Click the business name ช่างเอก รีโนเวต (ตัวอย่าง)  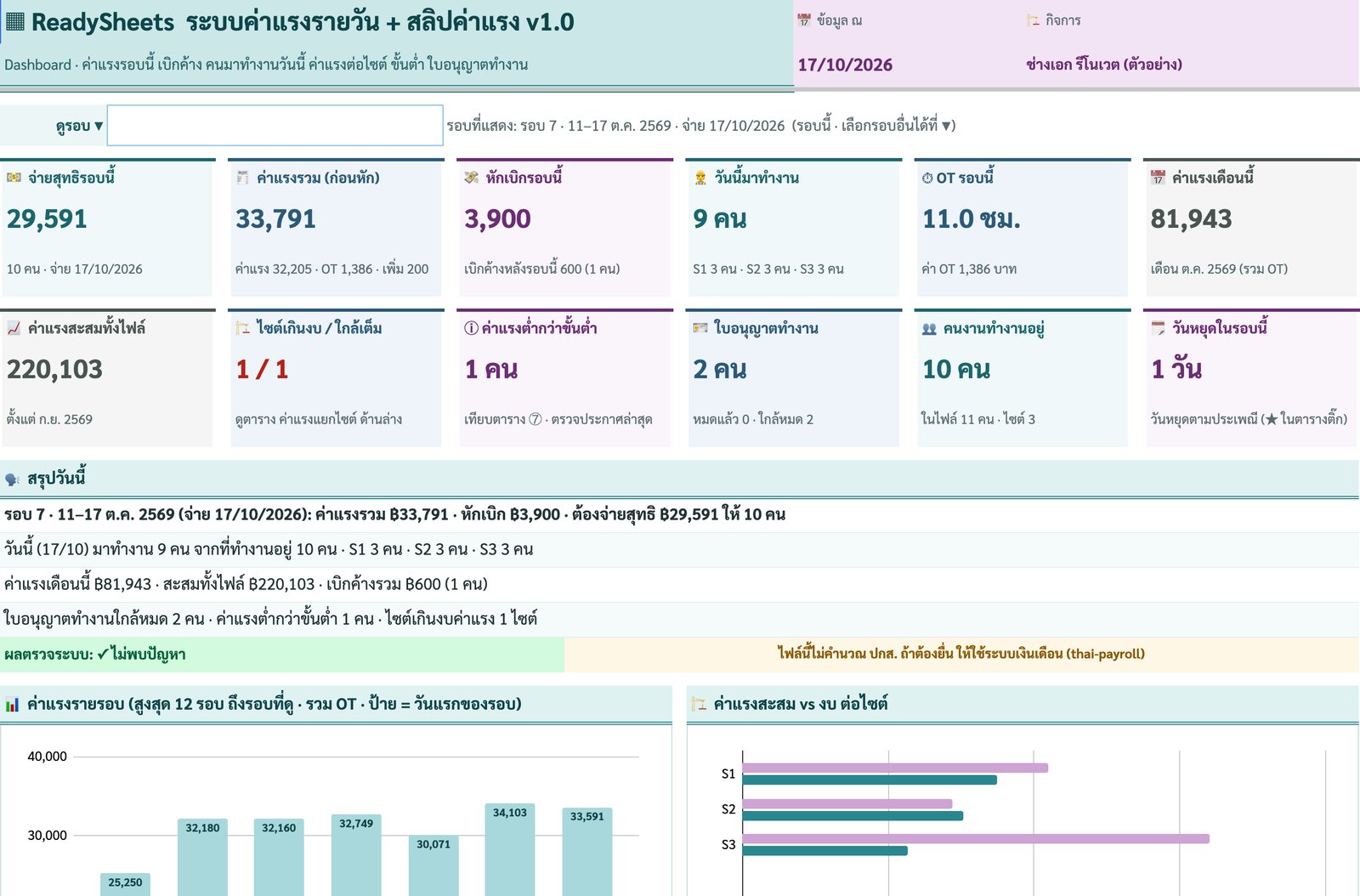click(x=1104, y=65)
